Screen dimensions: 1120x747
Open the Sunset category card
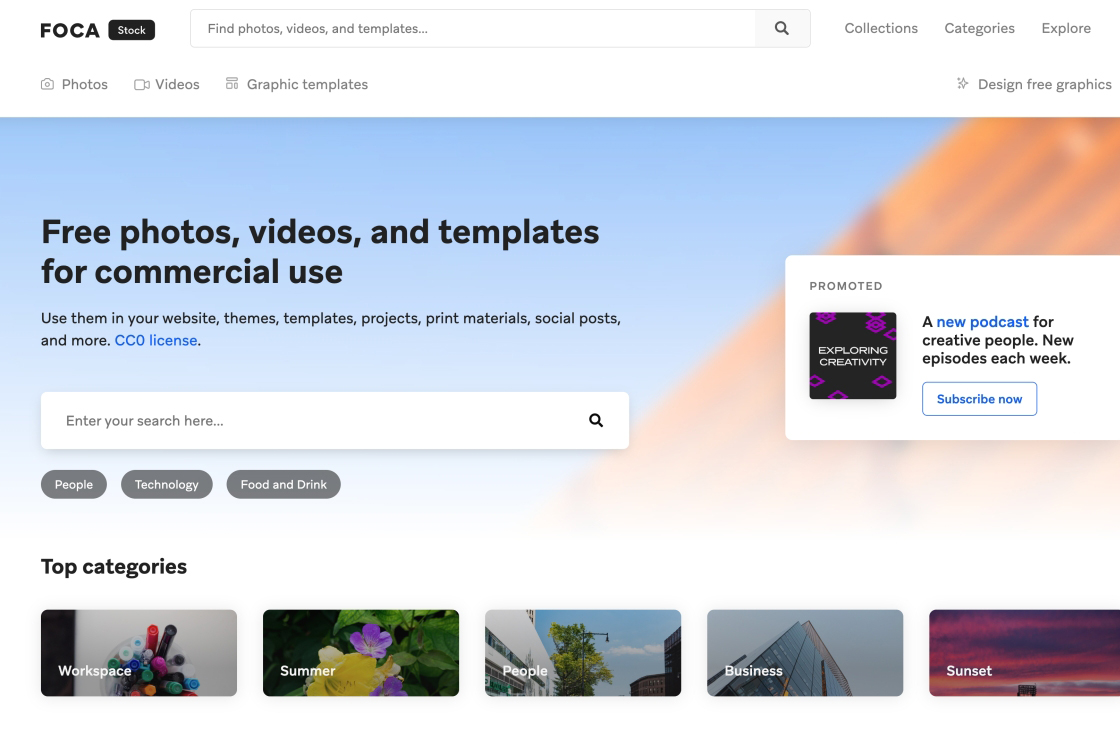[1024, 653]
